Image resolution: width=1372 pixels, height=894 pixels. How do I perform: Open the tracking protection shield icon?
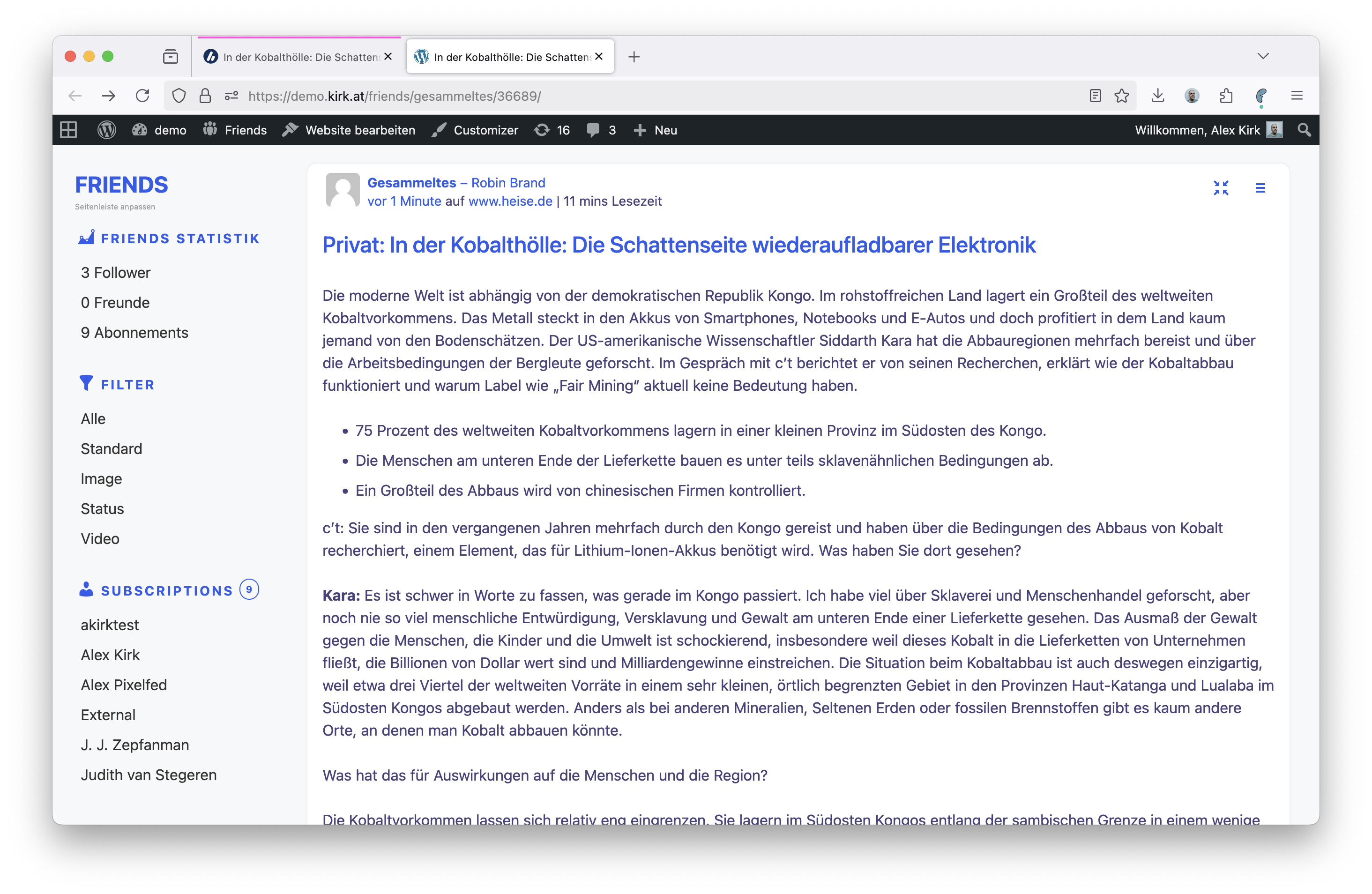pyautogui.click(x=179, y=96)
